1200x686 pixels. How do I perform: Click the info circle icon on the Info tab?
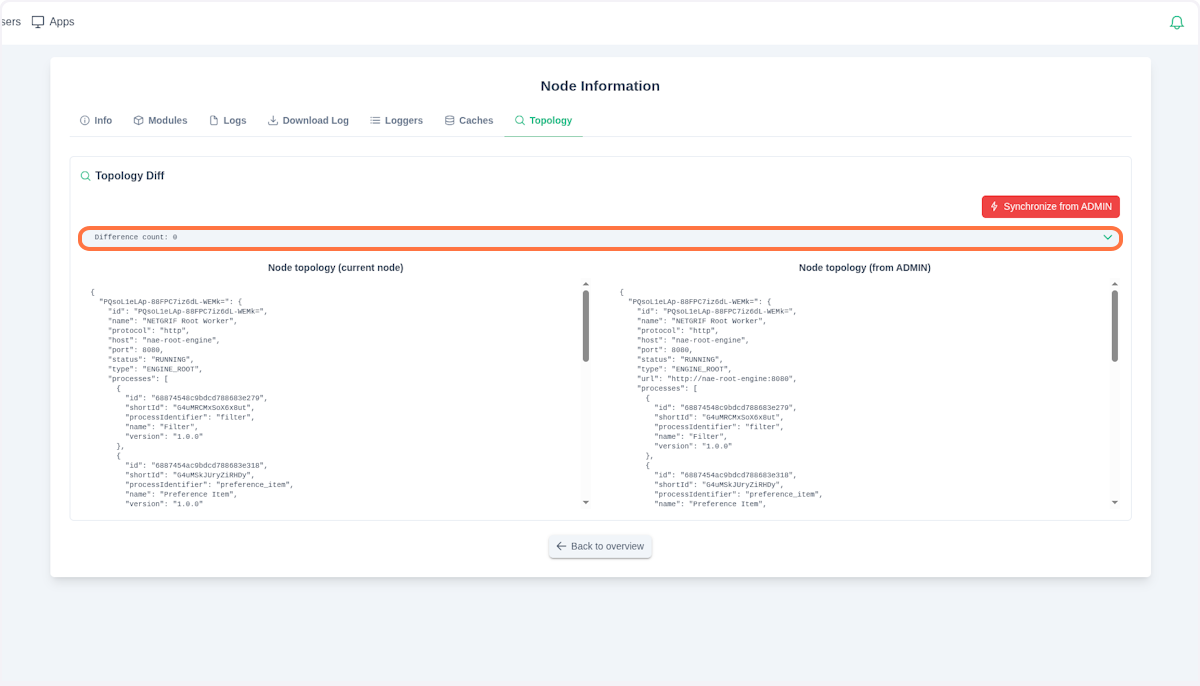(x=84, y=120)
